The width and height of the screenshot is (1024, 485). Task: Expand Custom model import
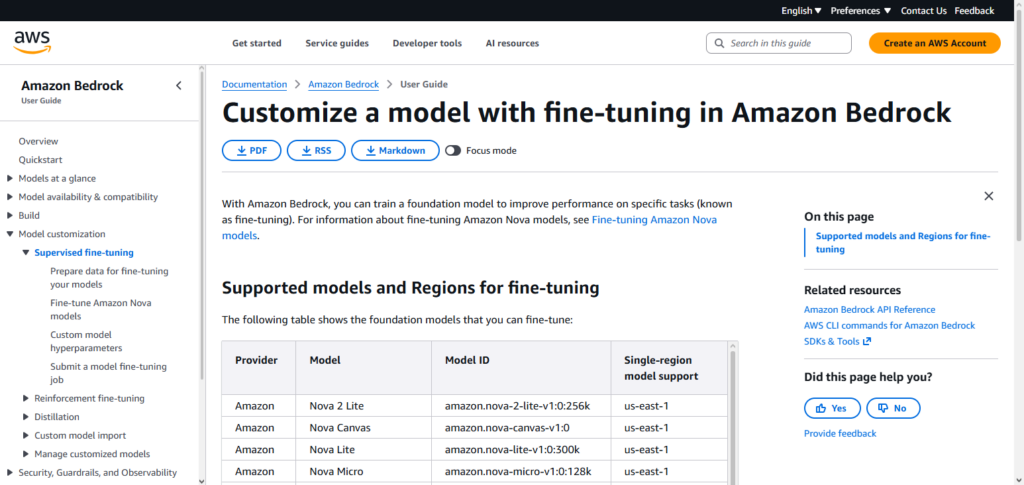[x=25, y=435]
